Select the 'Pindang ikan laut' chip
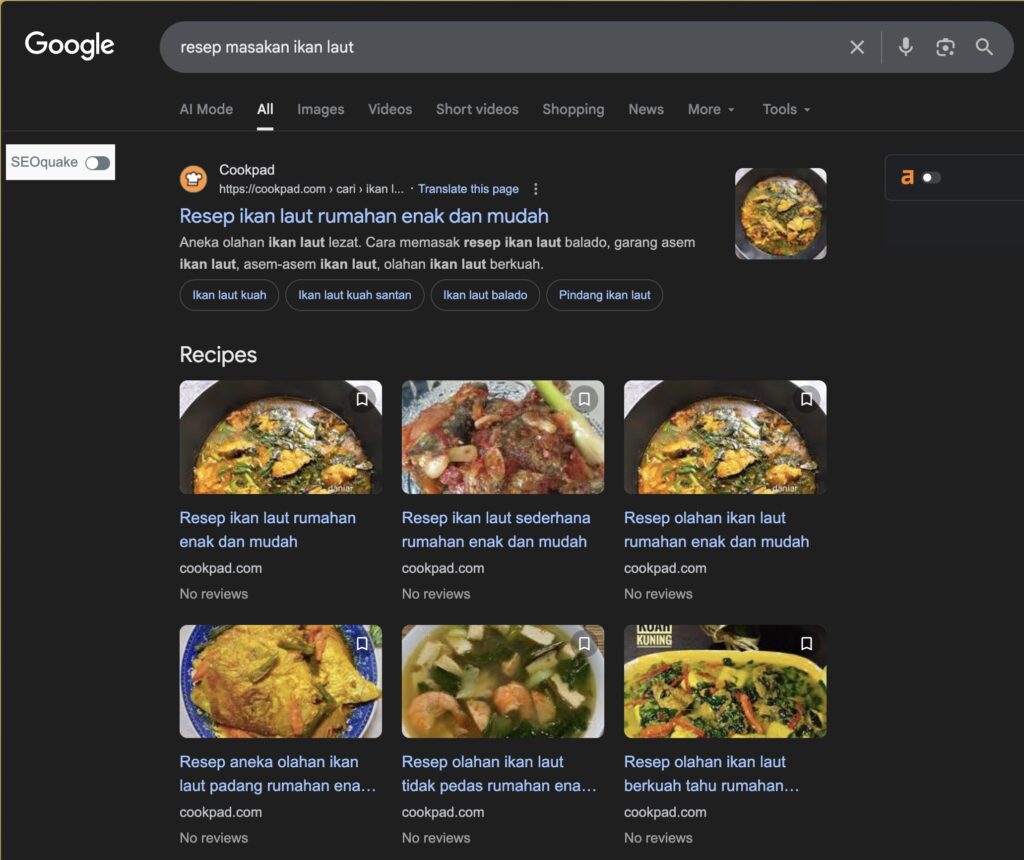The width and height of the screenshot is (1024, 860). (x=605, y=295)
